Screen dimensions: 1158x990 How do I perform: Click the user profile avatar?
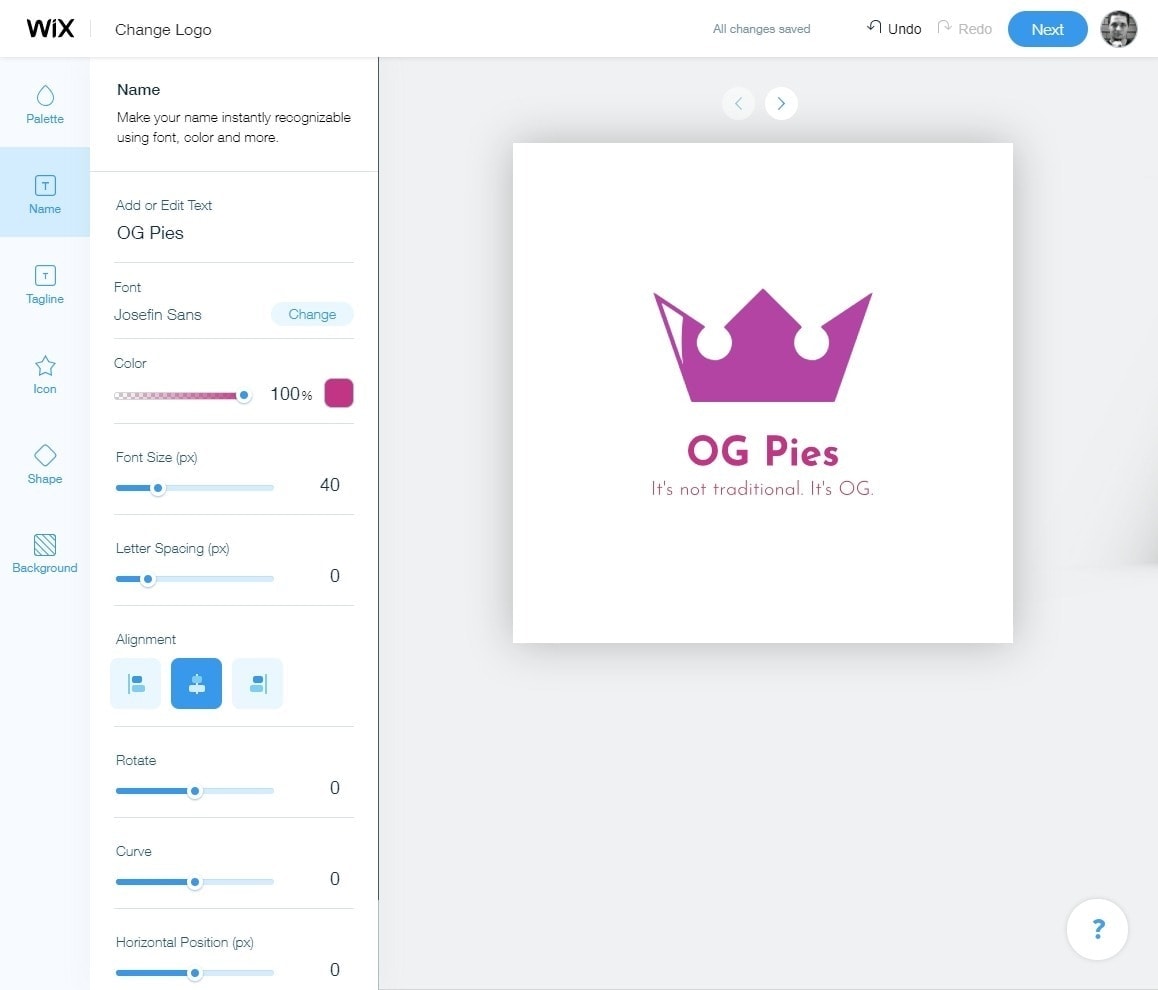(x=1118, y=29)
